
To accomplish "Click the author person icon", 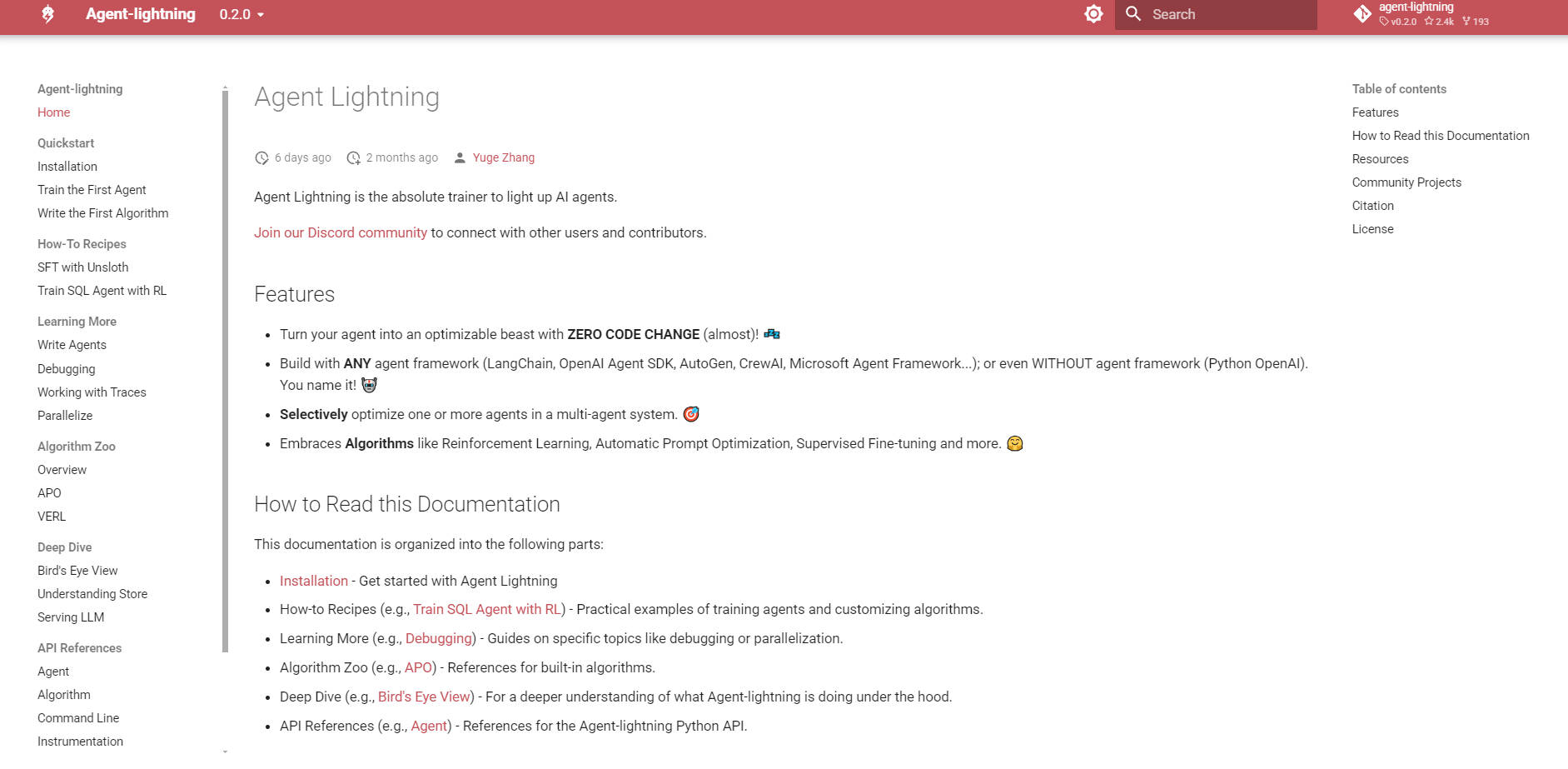I will click(460, 158).
